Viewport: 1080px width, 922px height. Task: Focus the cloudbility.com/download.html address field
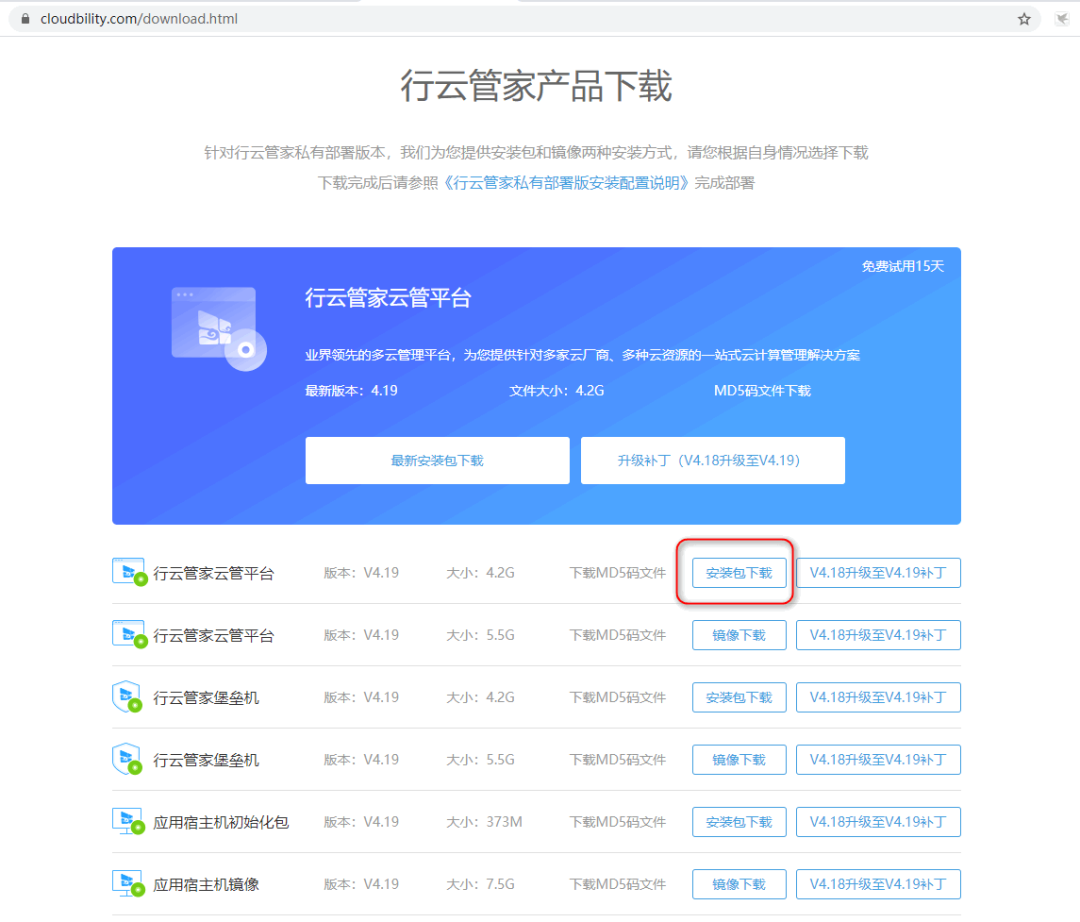click(523, 19)
